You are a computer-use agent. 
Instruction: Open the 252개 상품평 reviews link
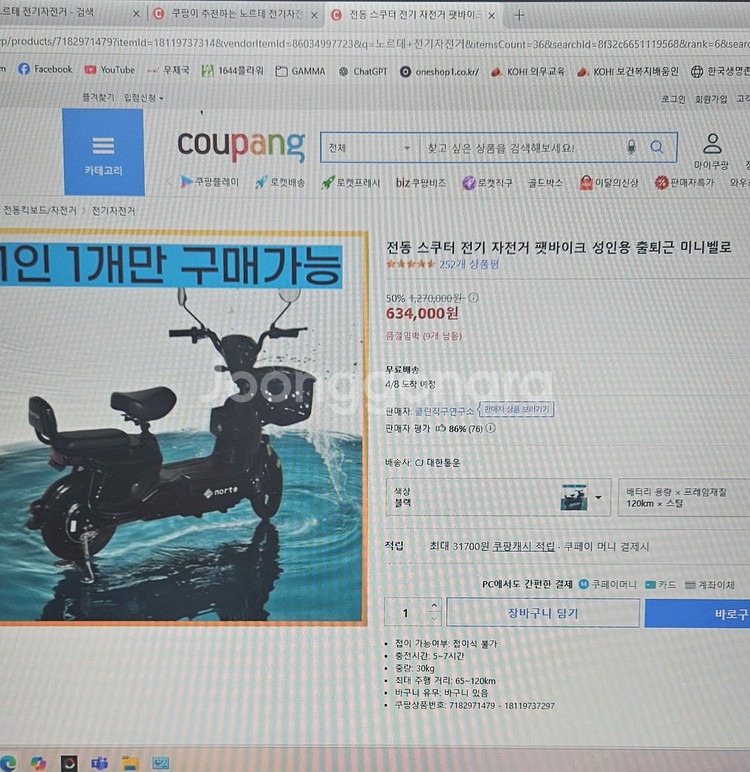point(468,264)
